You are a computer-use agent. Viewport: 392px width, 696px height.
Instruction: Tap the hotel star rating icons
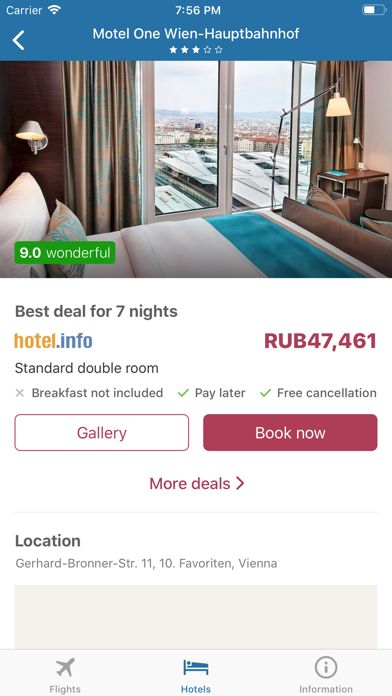pos(196,50)
